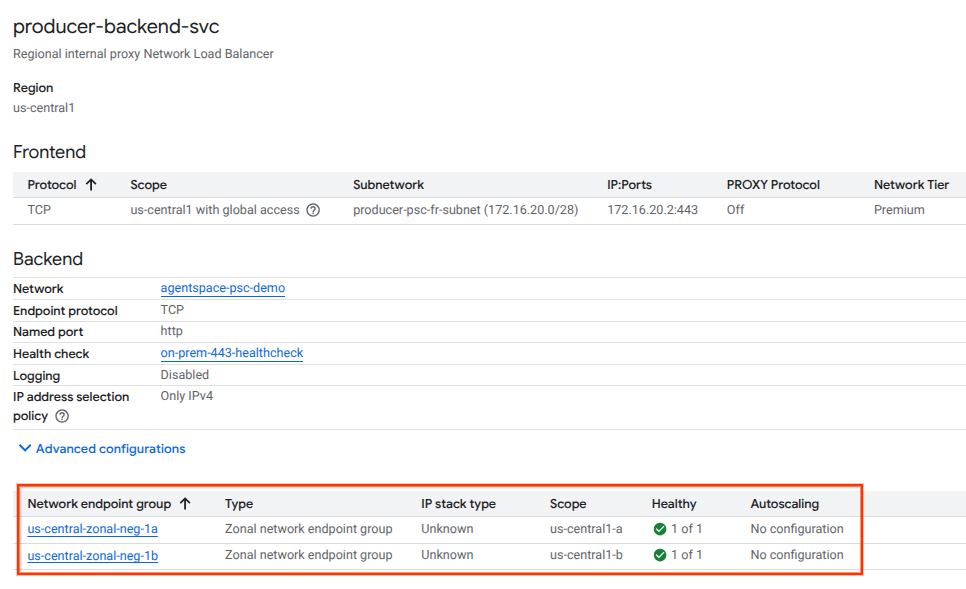
Task: Click the IP stack type column header
Action: click(x=458, y=504)
